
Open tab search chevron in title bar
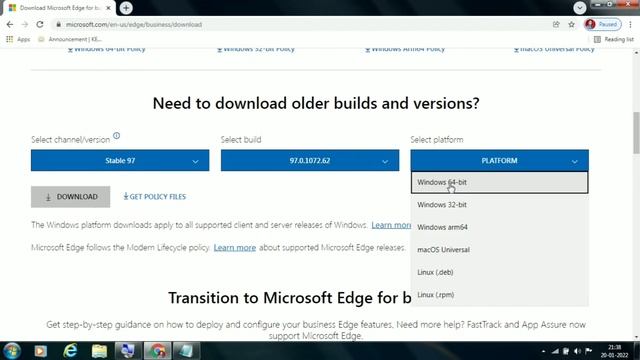580,8
